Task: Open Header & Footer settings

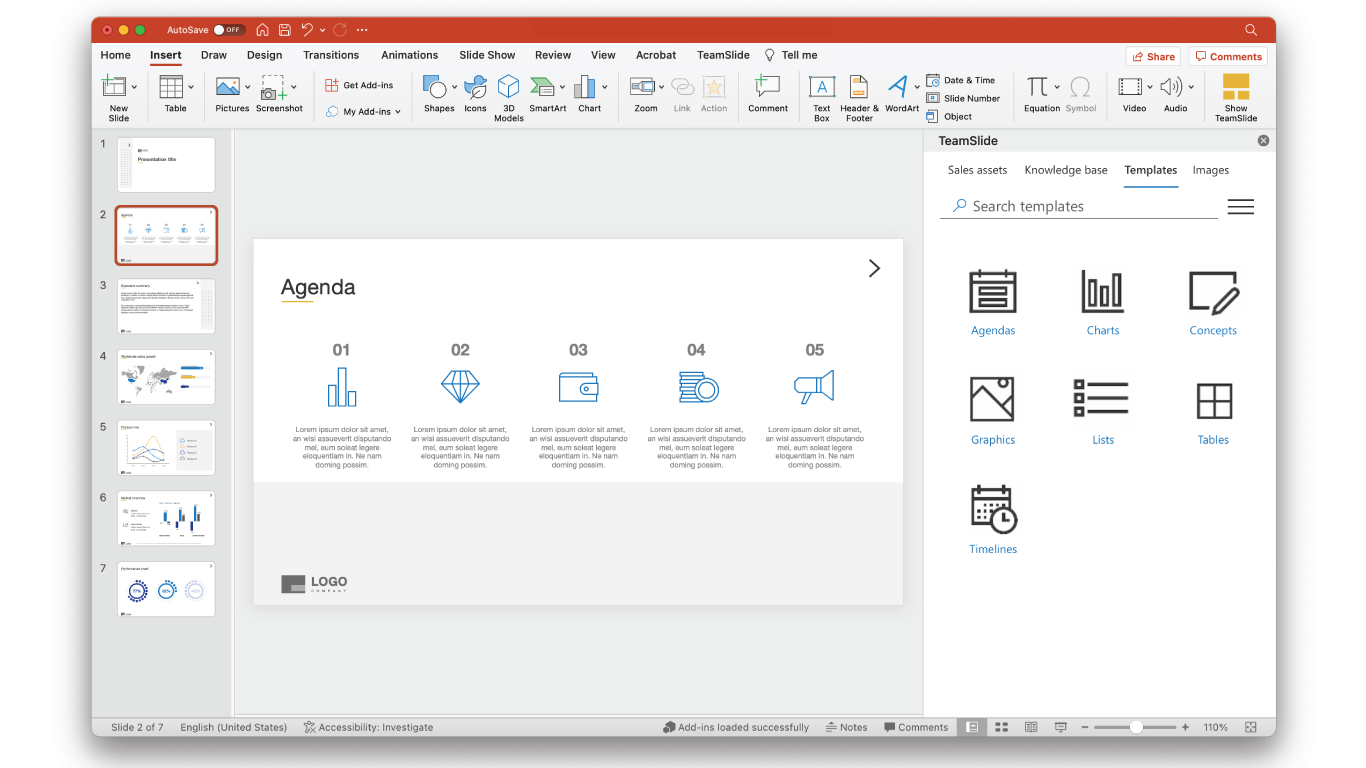Action: tap(859, 97)
